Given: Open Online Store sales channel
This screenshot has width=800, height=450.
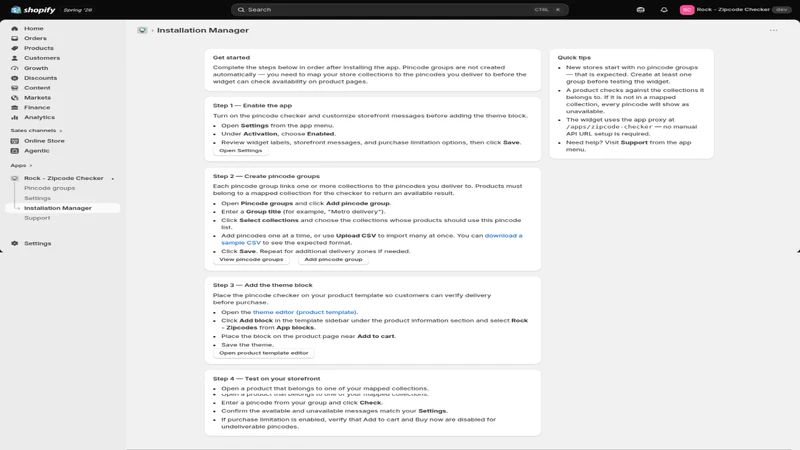Looking at the screenshot, I should tap(44, 141).
